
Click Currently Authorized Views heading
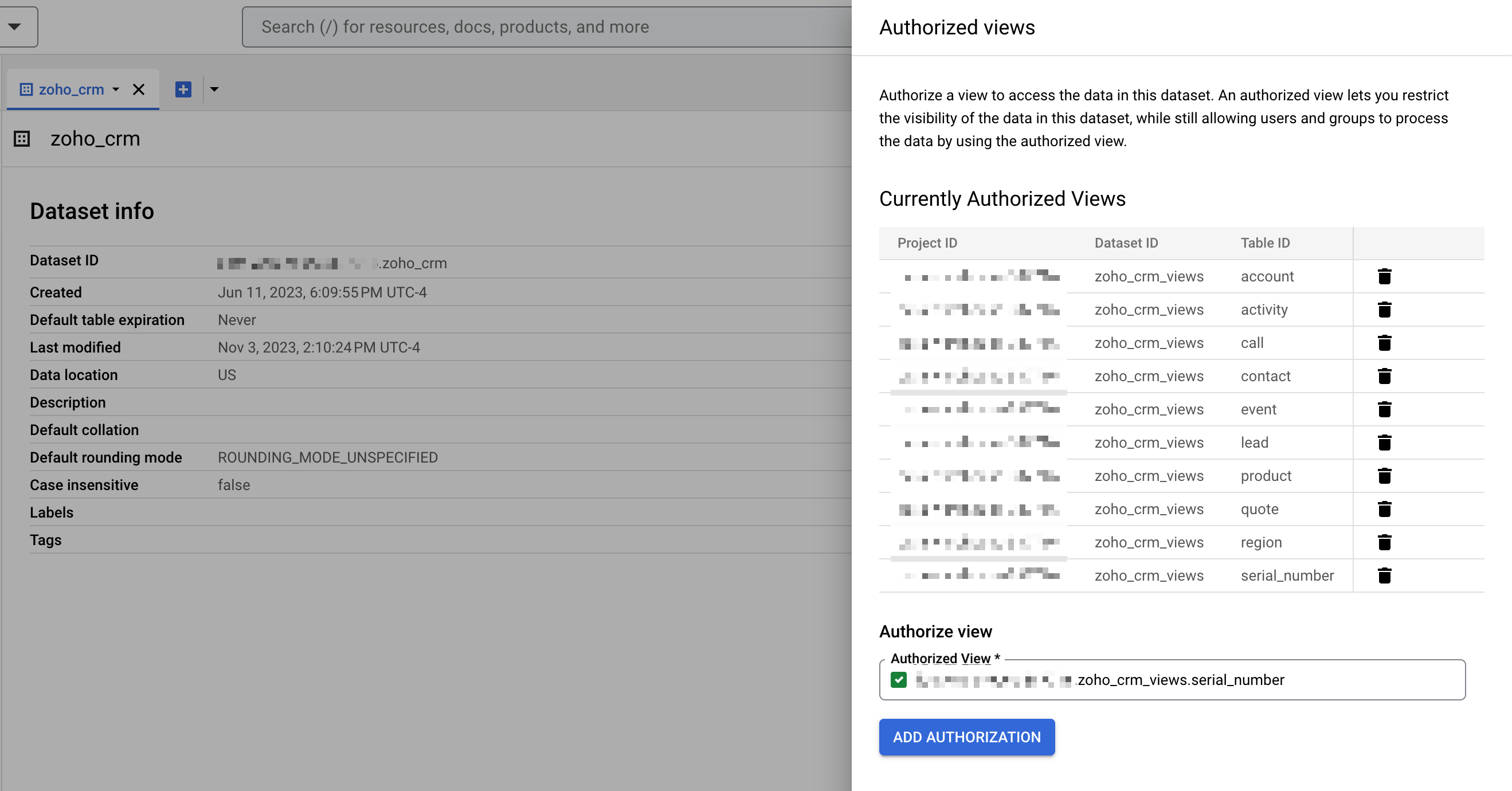(1002, 199)
